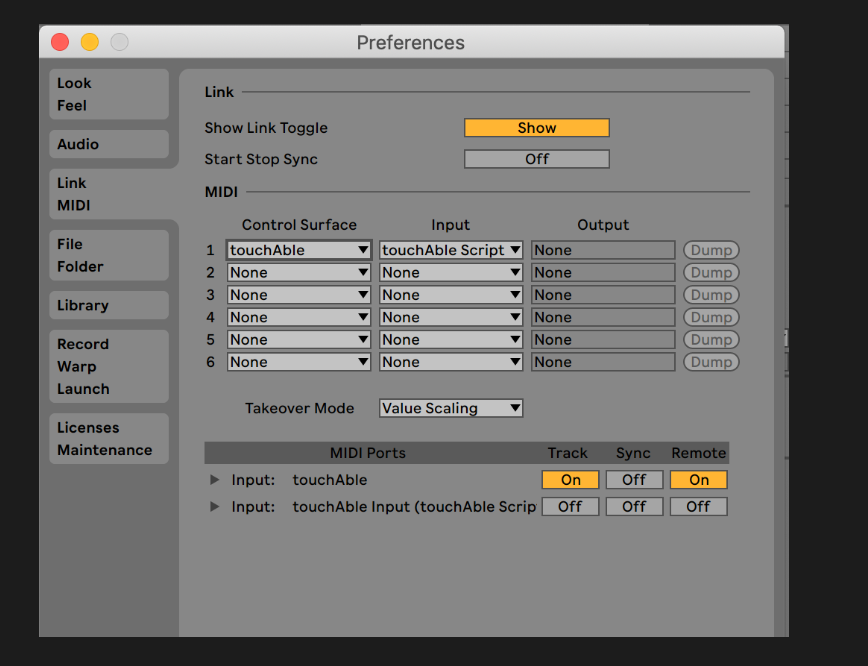Switch to the Audio tab
Image resolution: width=868 pixels, height=666 pixels.
tap(109, 144)
